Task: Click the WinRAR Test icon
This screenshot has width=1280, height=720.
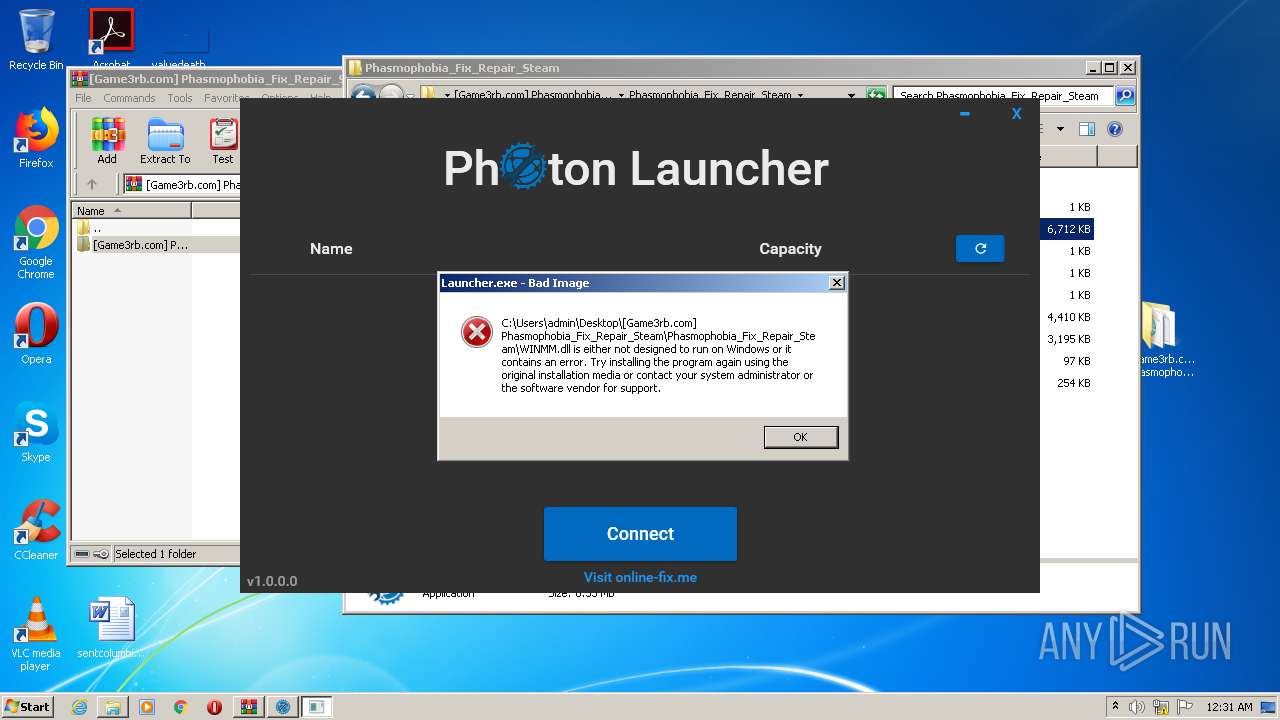Action: click(x=223, y=141)
